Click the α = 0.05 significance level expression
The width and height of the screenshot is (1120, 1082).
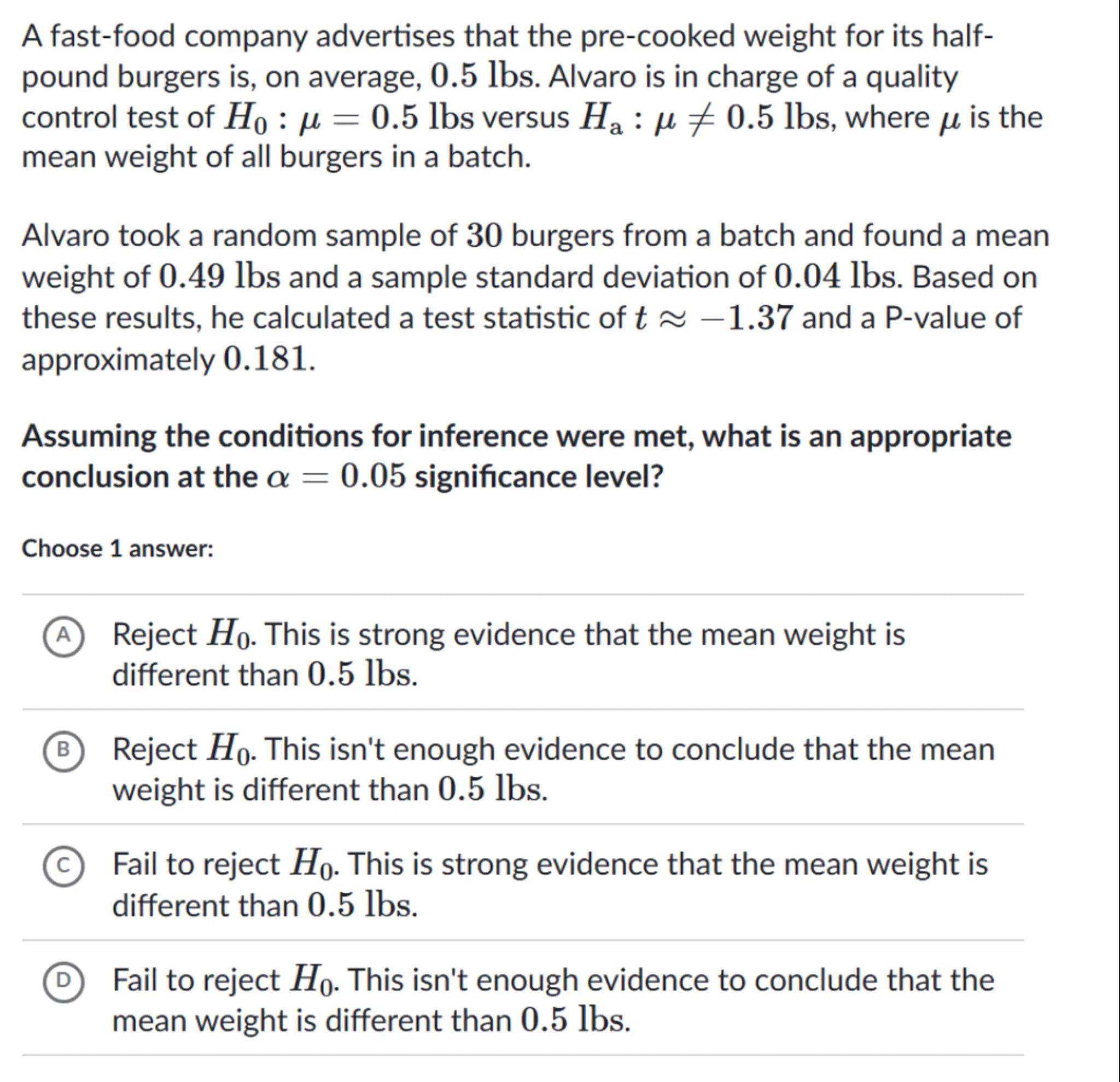click(x=337, y=477)
